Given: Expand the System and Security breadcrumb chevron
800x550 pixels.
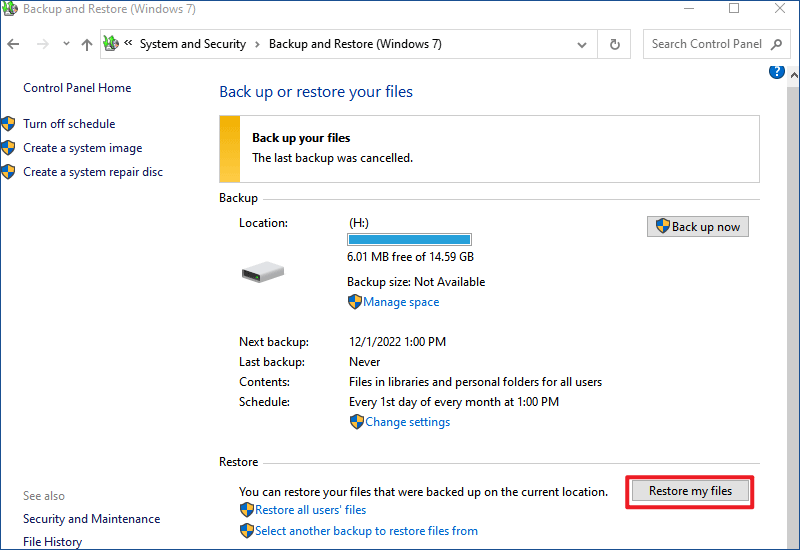Looking at the screenshot, I should pyautogui.click(x=258, y=44).
